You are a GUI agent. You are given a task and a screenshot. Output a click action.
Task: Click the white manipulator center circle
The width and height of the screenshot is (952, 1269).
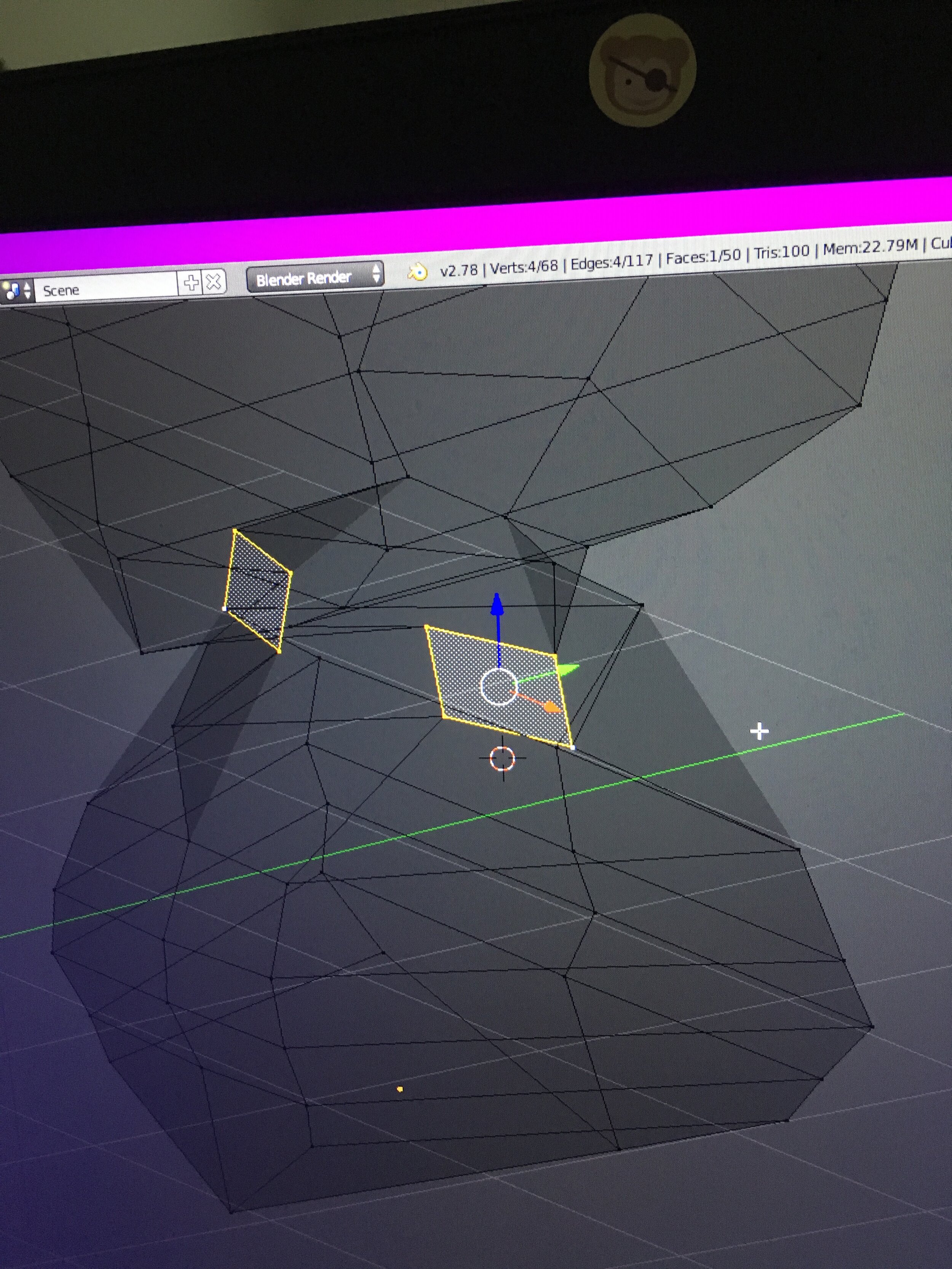(x=498, y=687)
